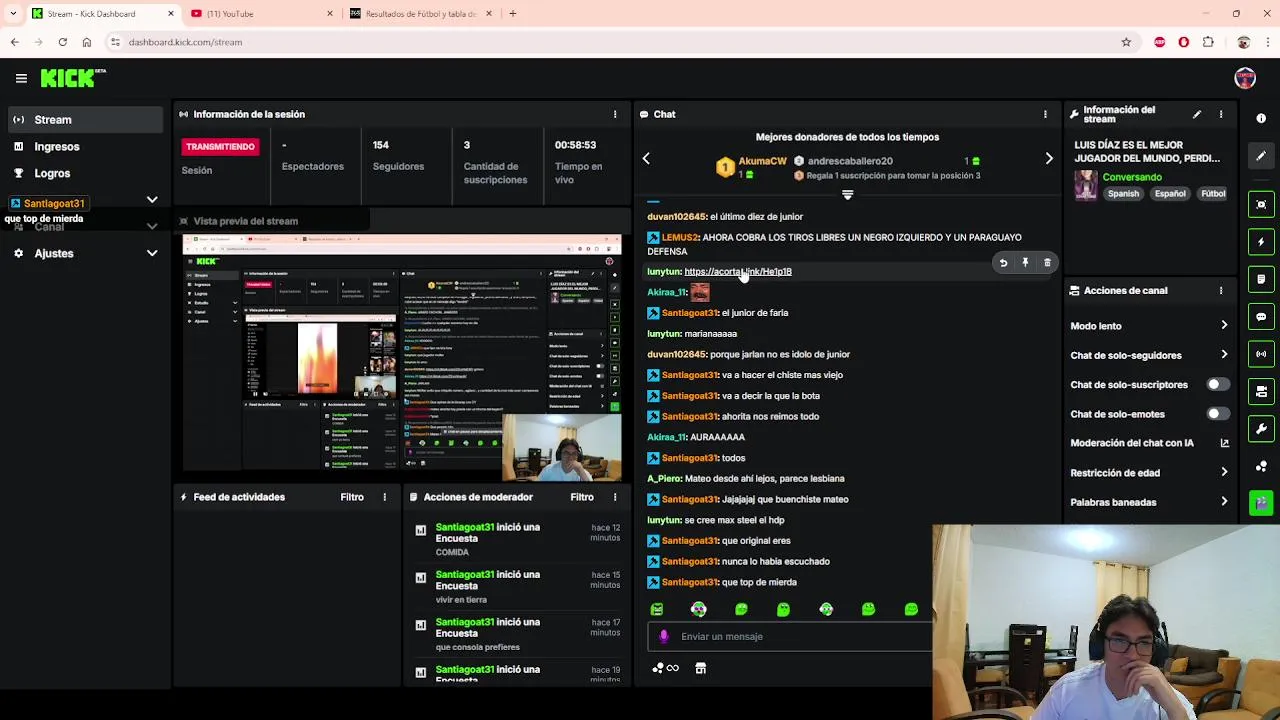Reply to lunytun's link chat message
Viewport: 1280px width, 720px height.
pyautogui.click(x=1003, y=262)
